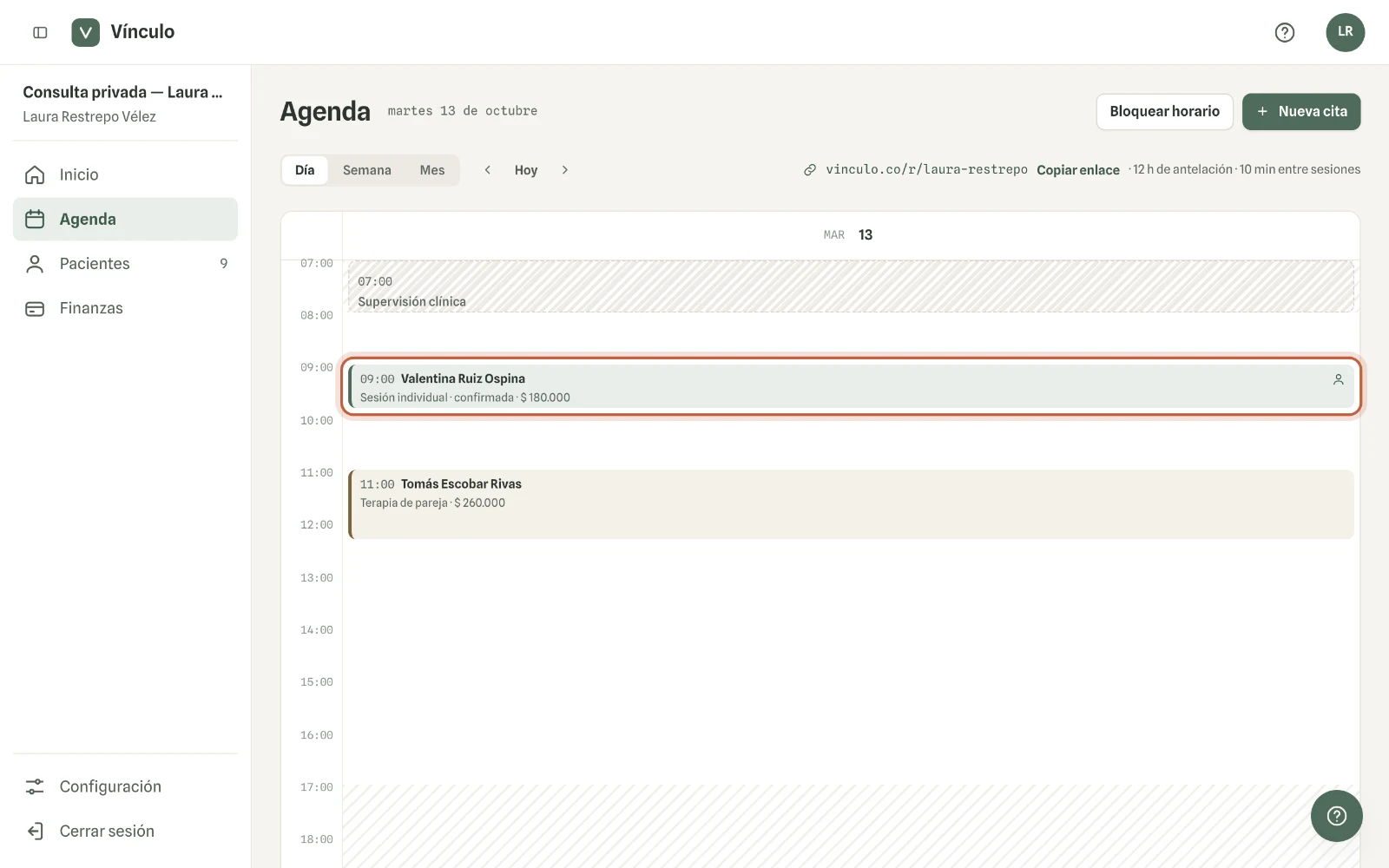Open the LR user avatar menu

click(1345, 32)
